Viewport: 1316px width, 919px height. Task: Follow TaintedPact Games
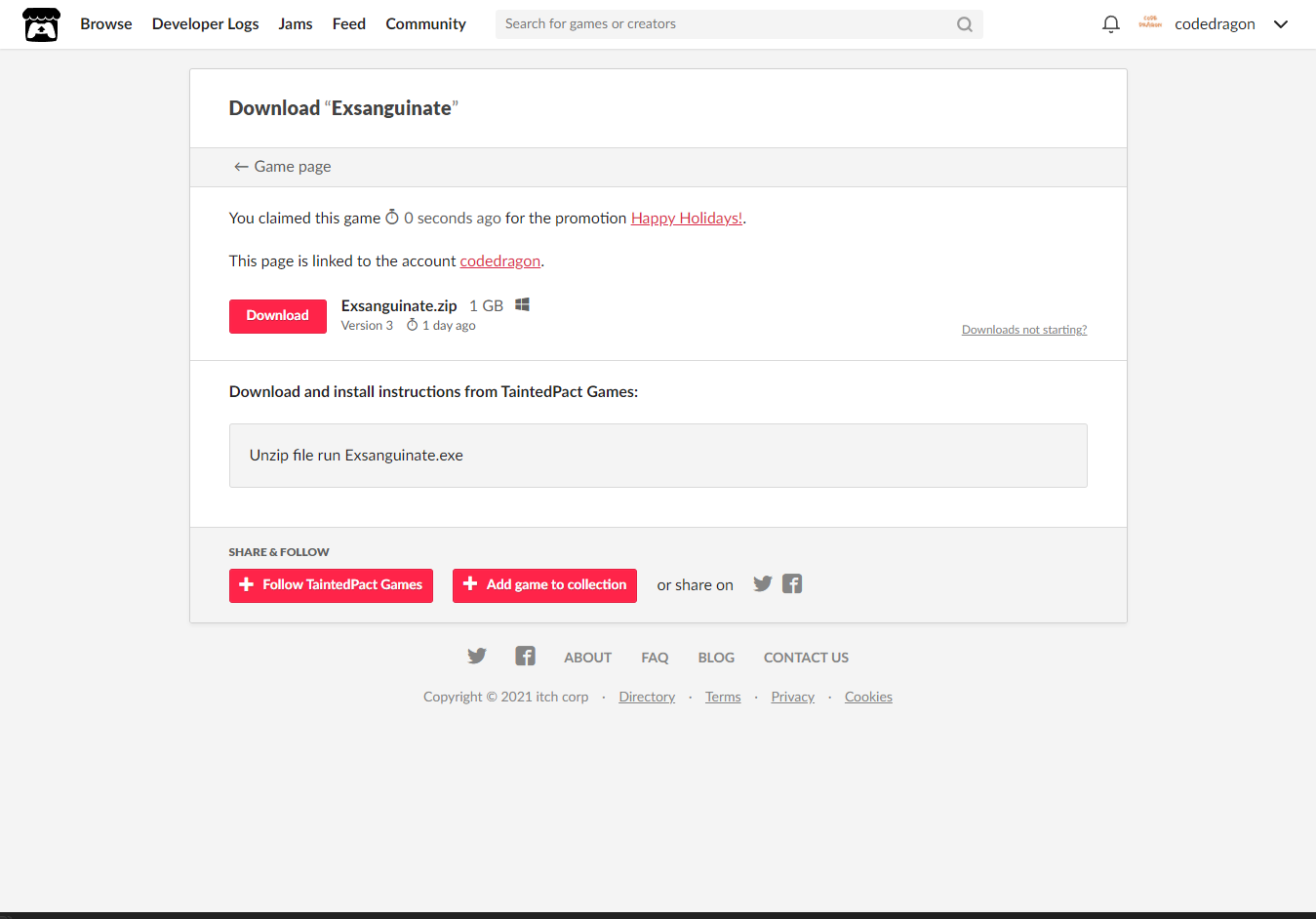(331, 585)
